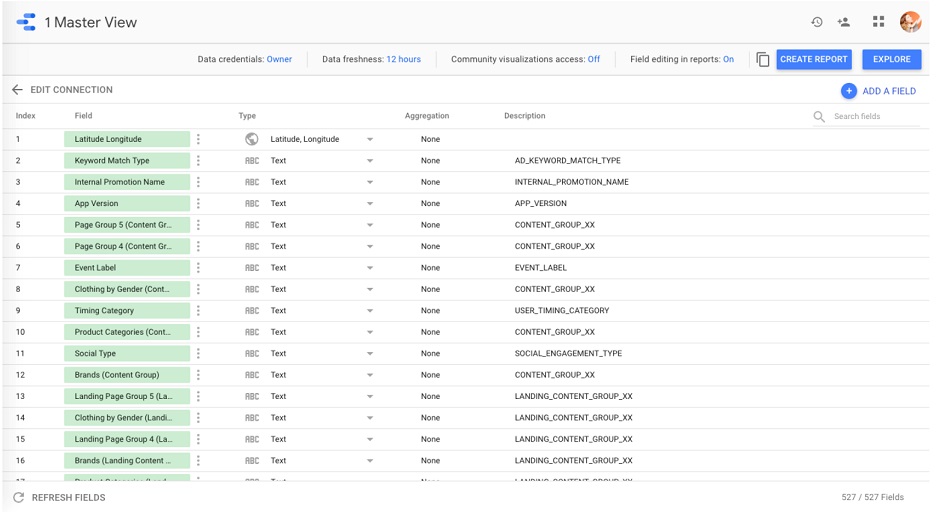Click the Create Report button

pyautogui.click(x=814, y=59)
